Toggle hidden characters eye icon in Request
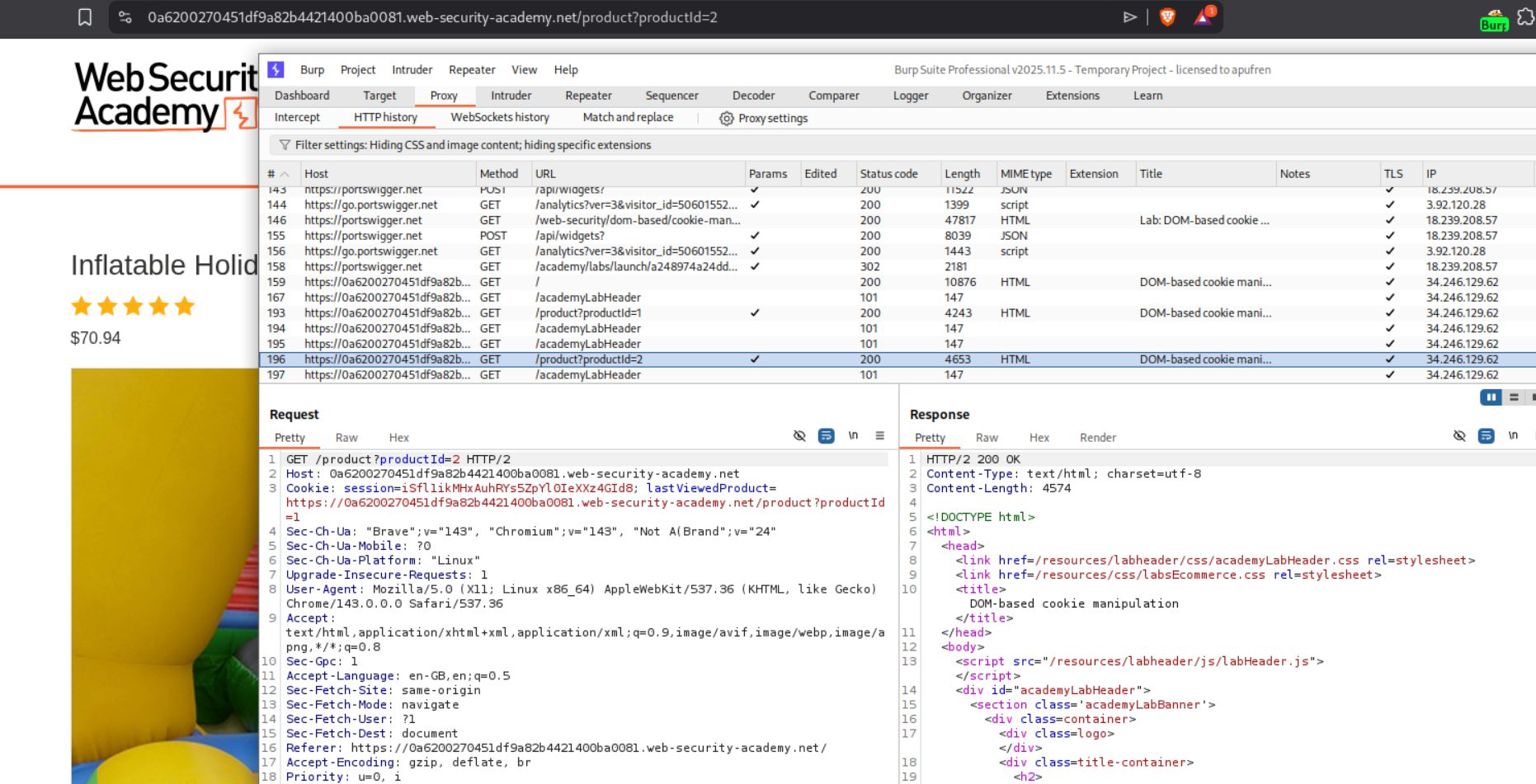 click(799, 436)
